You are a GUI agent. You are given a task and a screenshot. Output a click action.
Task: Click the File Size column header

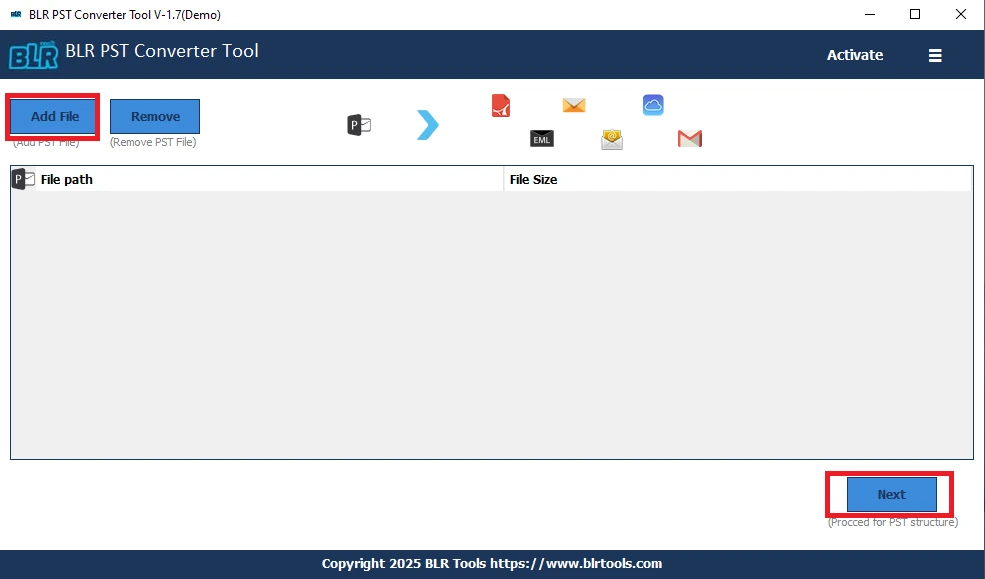coord(738,180)
